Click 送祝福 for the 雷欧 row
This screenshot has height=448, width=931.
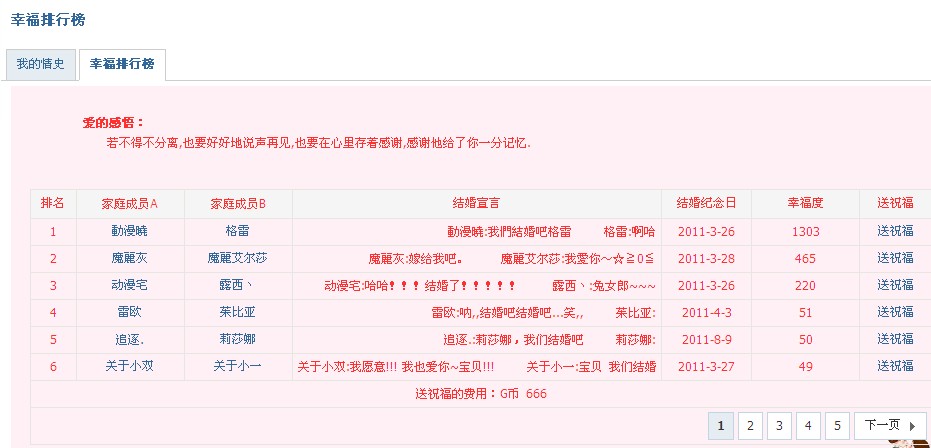pos(895,312)
